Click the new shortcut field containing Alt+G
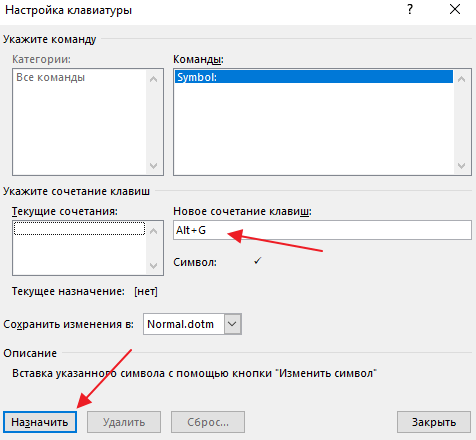Image resolution: width=476 pixels, height=440 pixels. tap(322, 230)
